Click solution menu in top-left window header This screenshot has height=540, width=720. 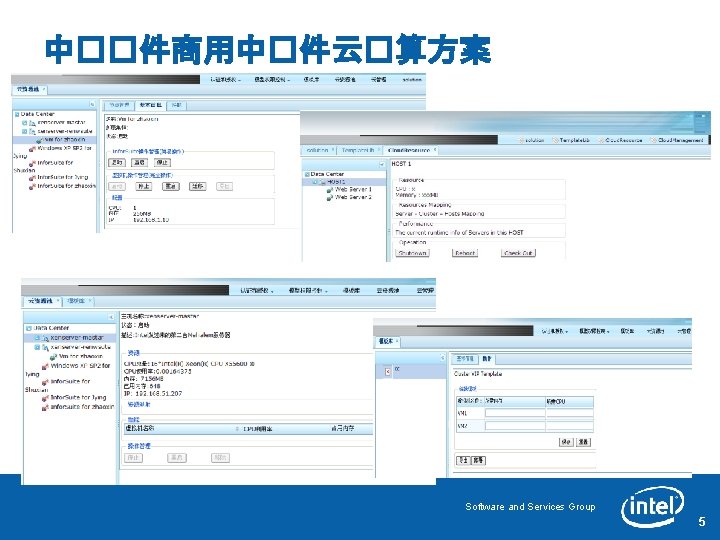point(412,79)
